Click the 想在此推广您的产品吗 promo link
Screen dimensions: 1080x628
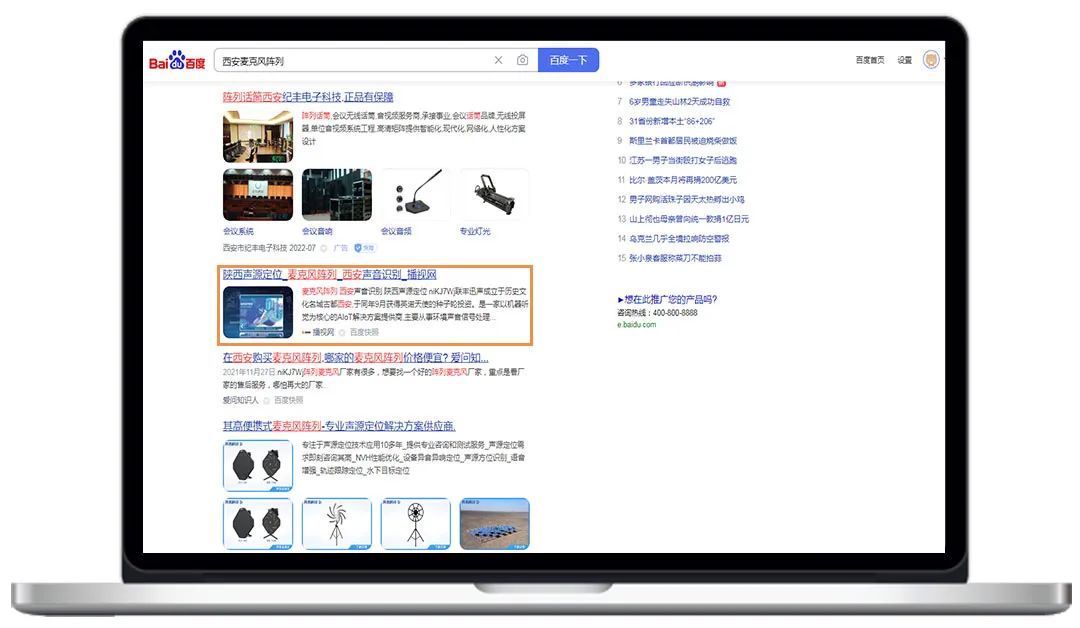click(667, 299)
